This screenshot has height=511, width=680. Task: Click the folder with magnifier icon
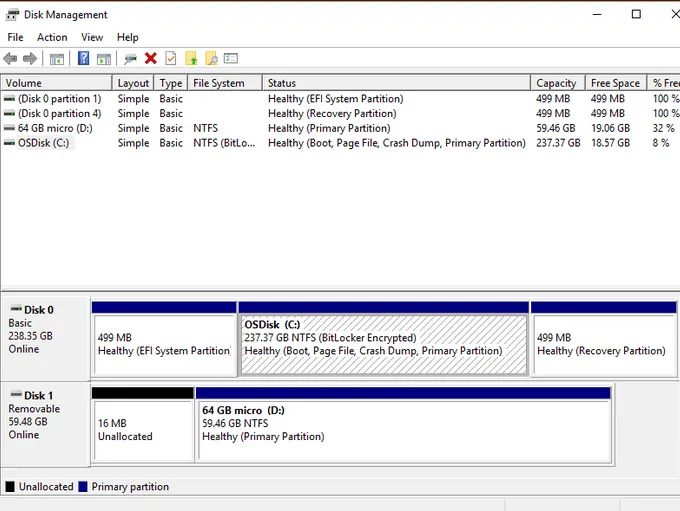point(211,59)
